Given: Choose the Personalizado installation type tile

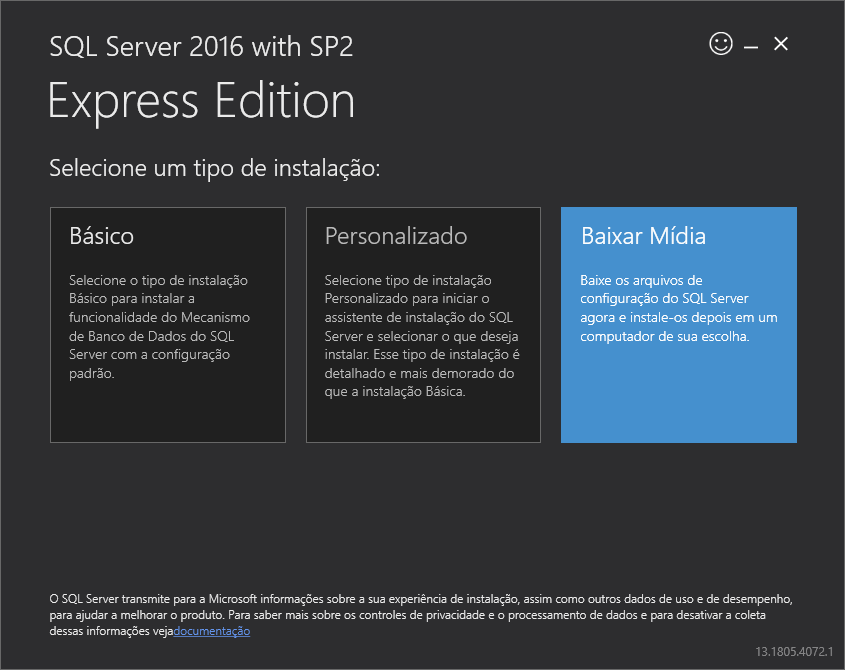Looking at the screenshot, I should click(x=423, y=325).
